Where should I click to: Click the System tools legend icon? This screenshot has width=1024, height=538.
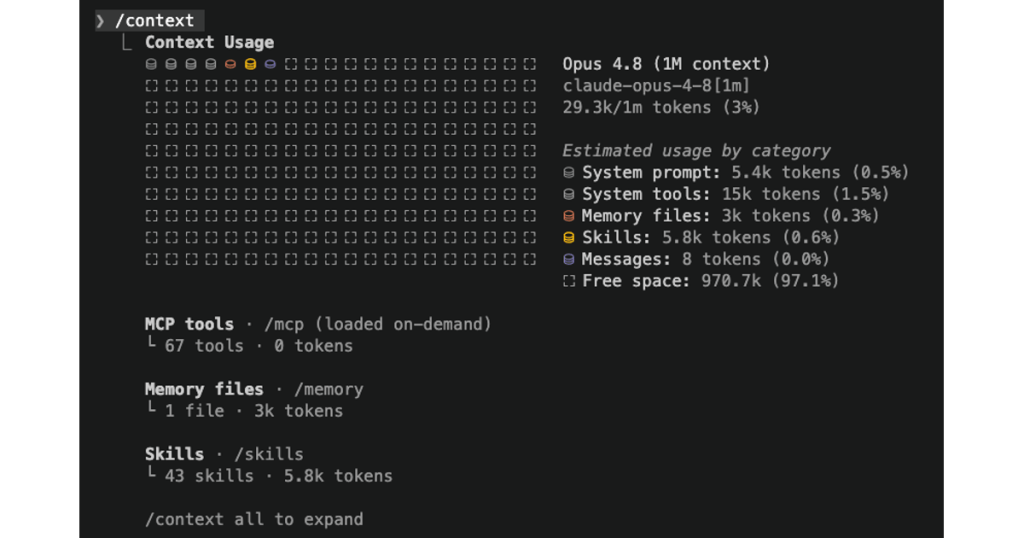(x=569, y=194)
